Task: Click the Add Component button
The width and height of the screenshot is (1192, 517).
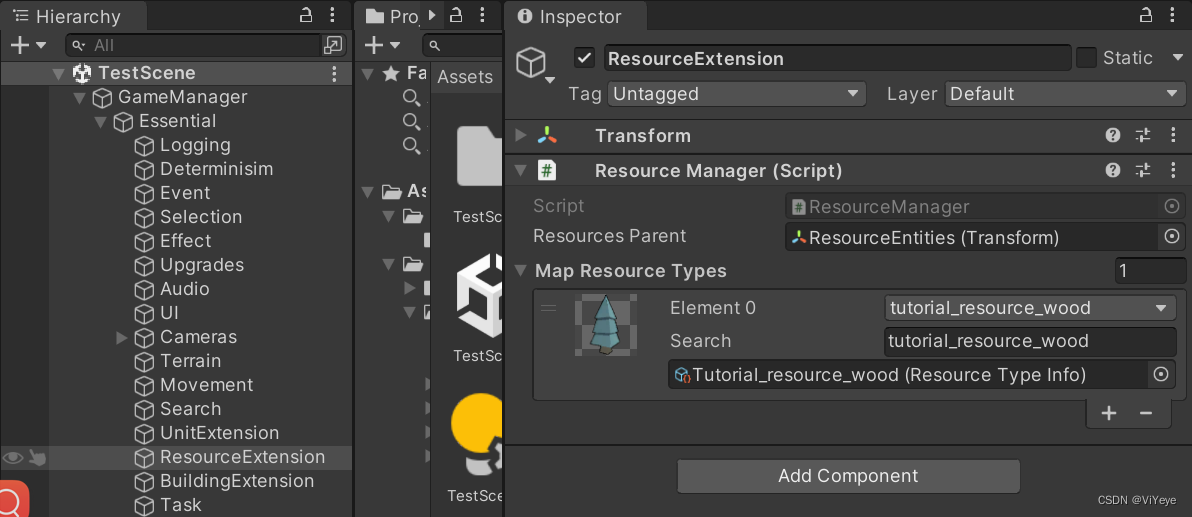Action: (x=848, y=476)
